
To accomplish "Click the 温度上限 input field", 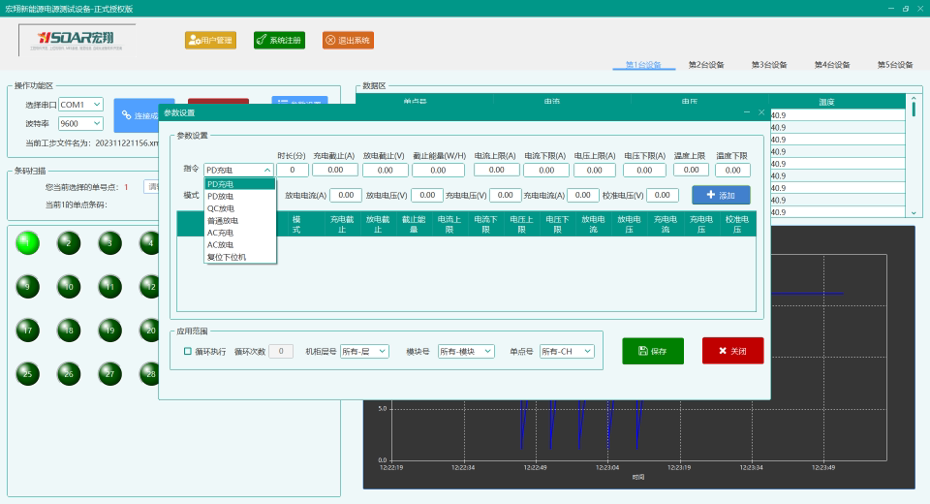I will (691, 170).
